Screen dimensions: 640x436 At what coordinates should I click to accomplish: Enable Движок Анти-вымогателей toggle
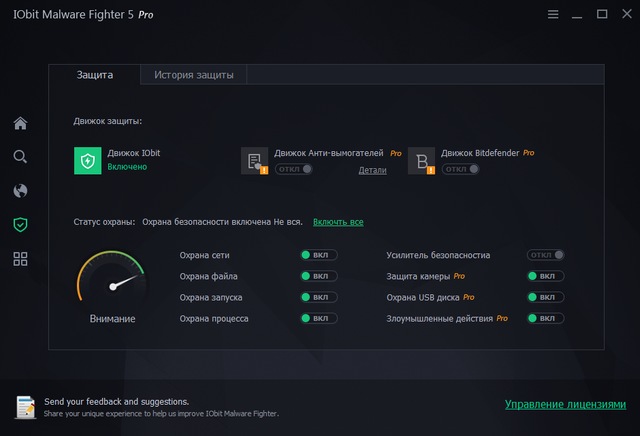[294, 169]
